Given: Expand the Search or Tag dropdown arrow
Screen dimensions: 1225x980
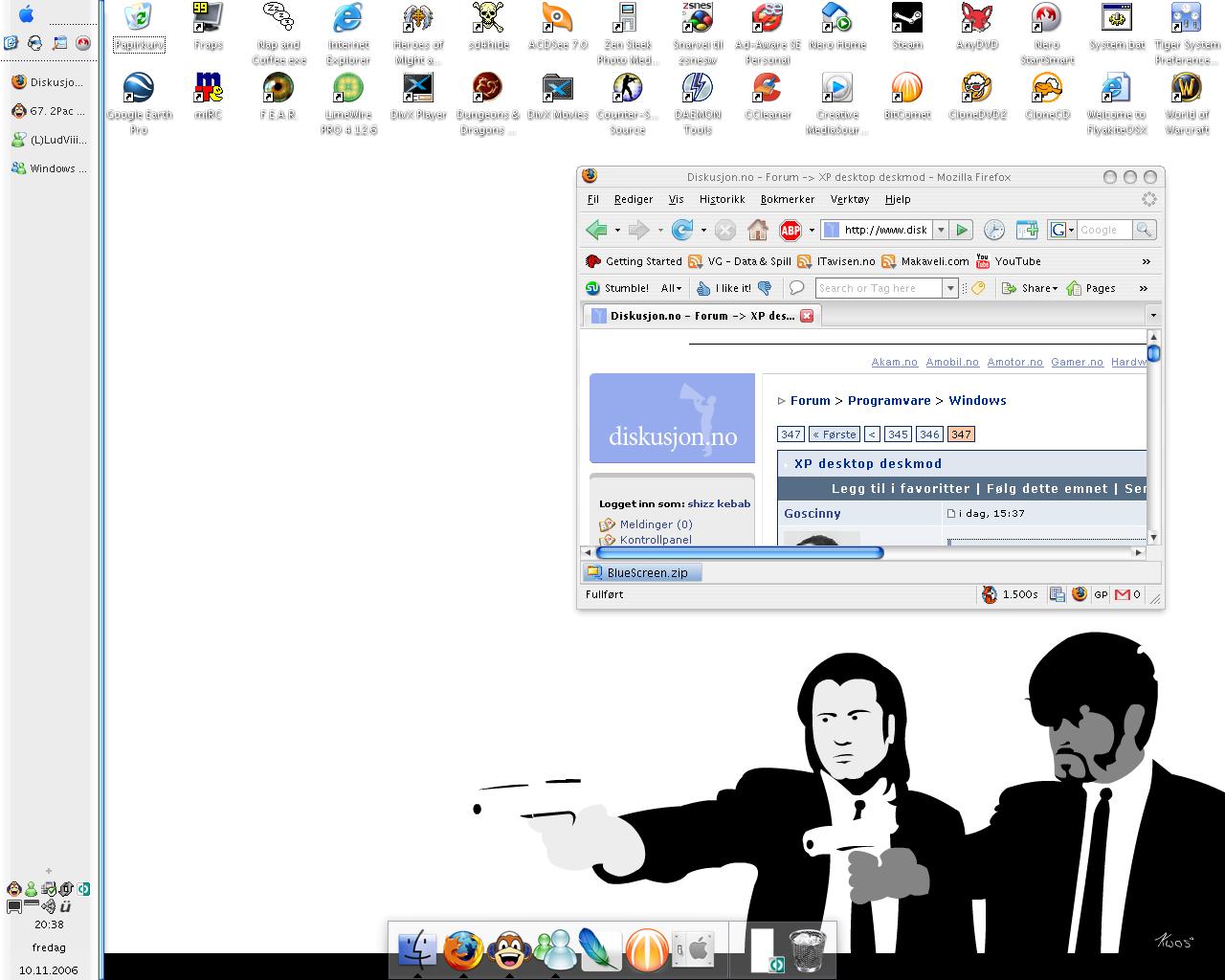Looking at the screenshot, I should pos(950,288).
